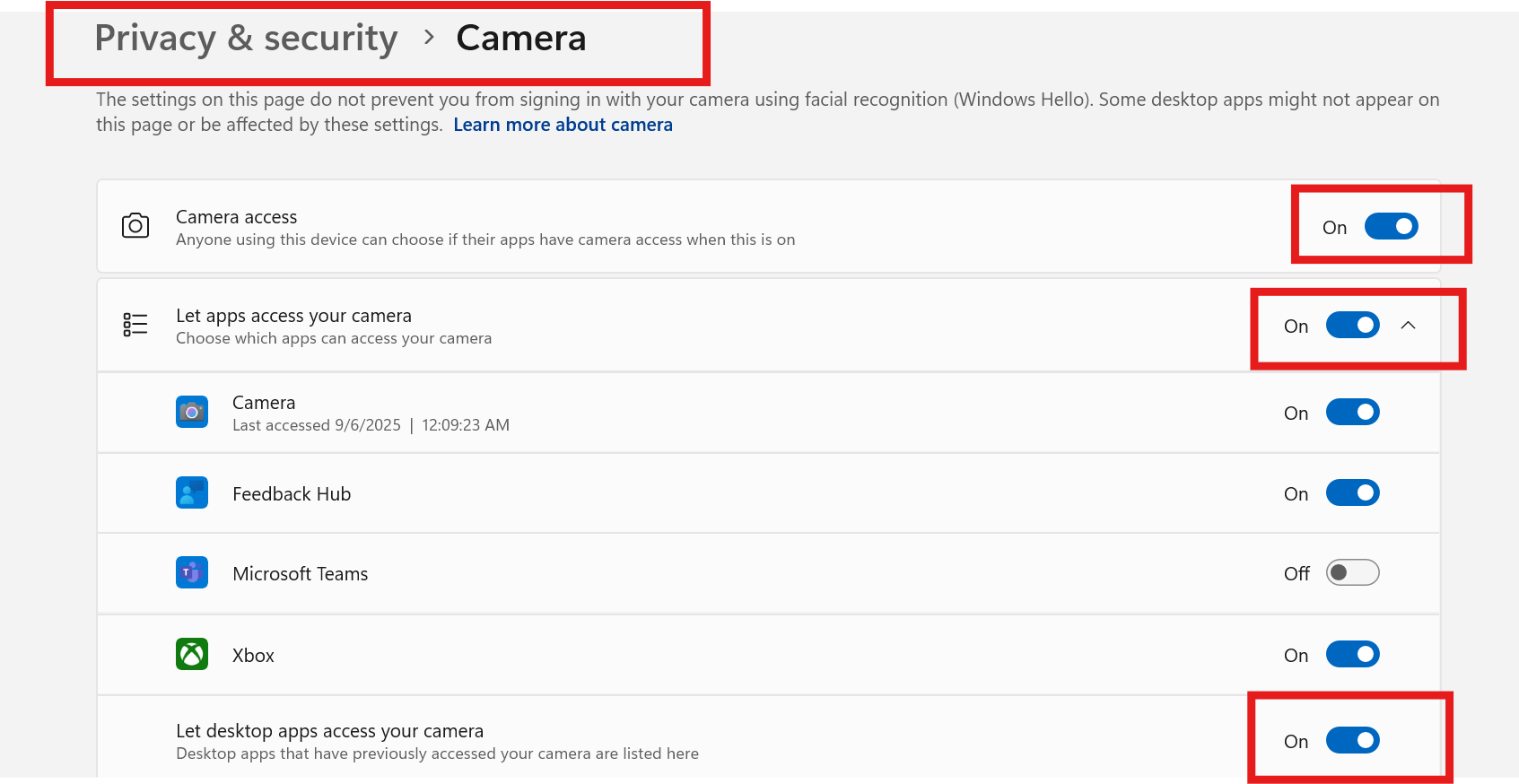Disable camera toggle for Feedback Hub
This screenshot has width=1519, height=784.
tap(1352, 492)
